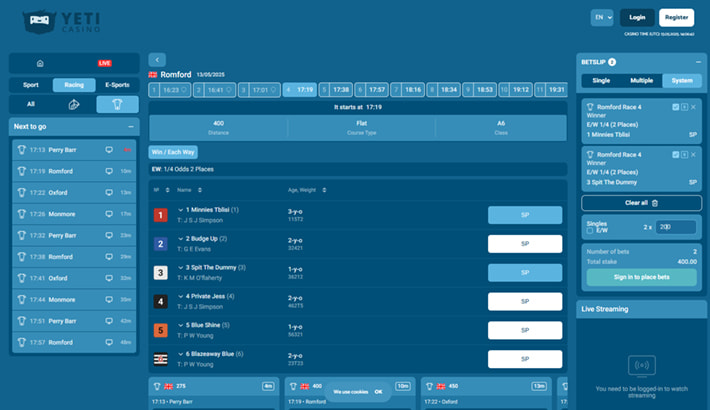This screenshot has width=710, height=410.
Task: Click Sign in to place bets
Action: pos(642,277)
